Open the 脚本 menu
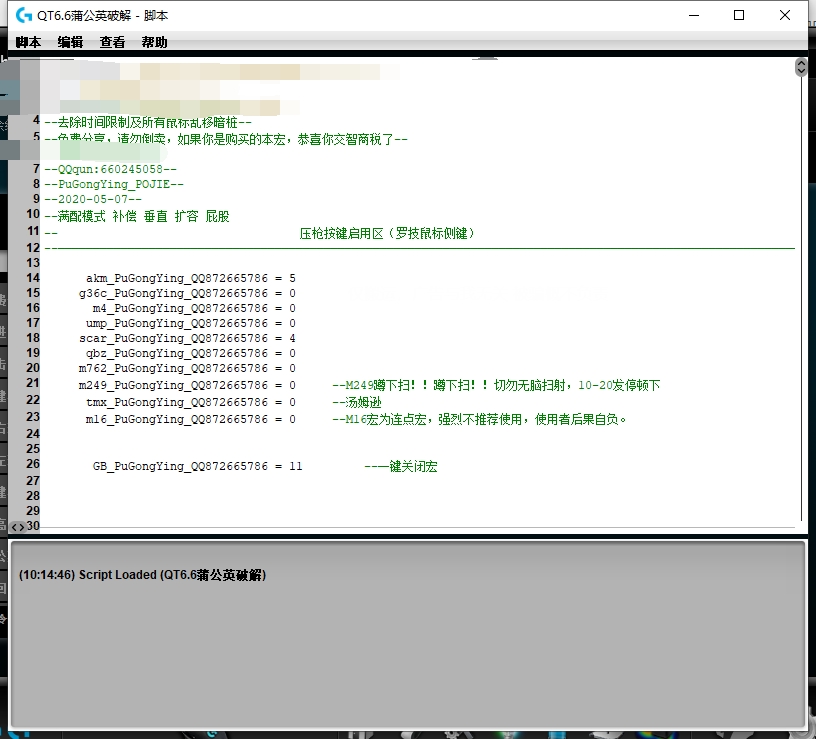The height and width of the screenshot is (739, 816). coord(28,42)
